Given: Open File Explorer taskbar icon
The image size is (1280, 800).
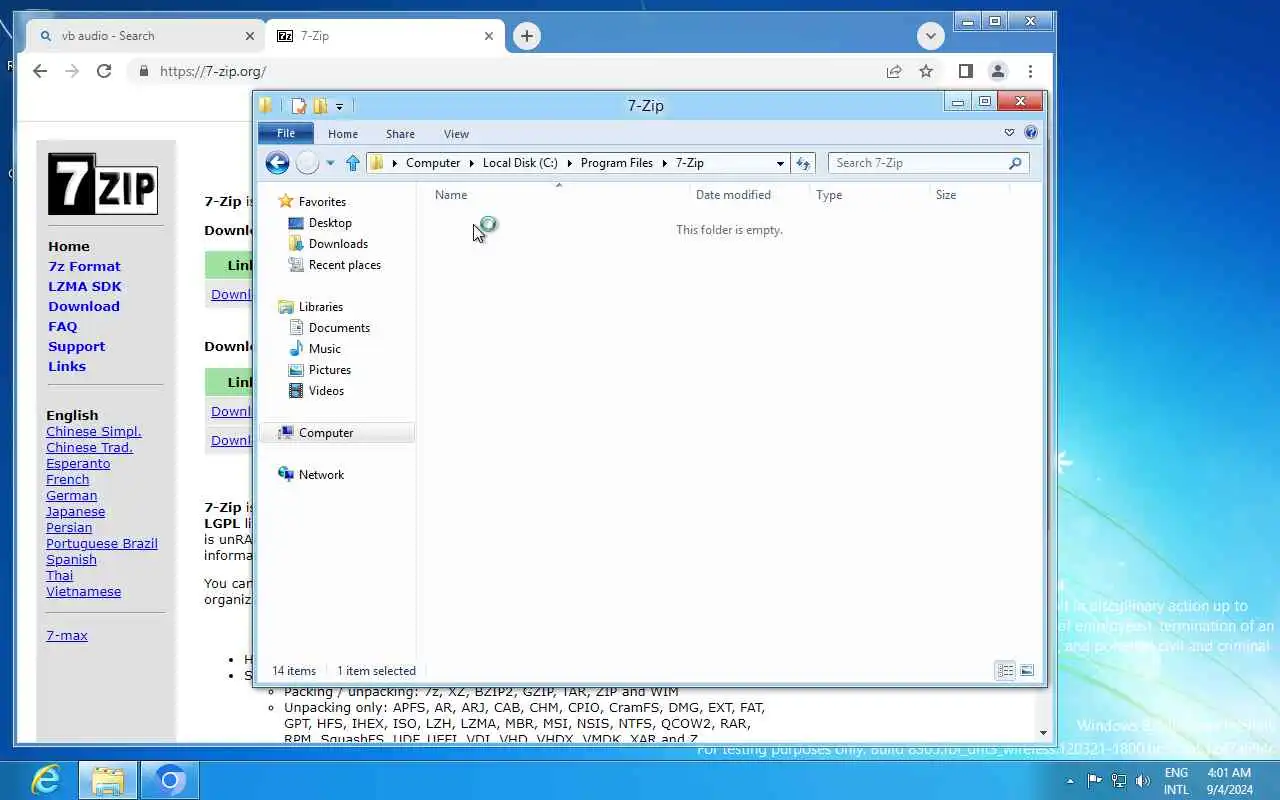Looking at the screenshot, I should (108, 780).
